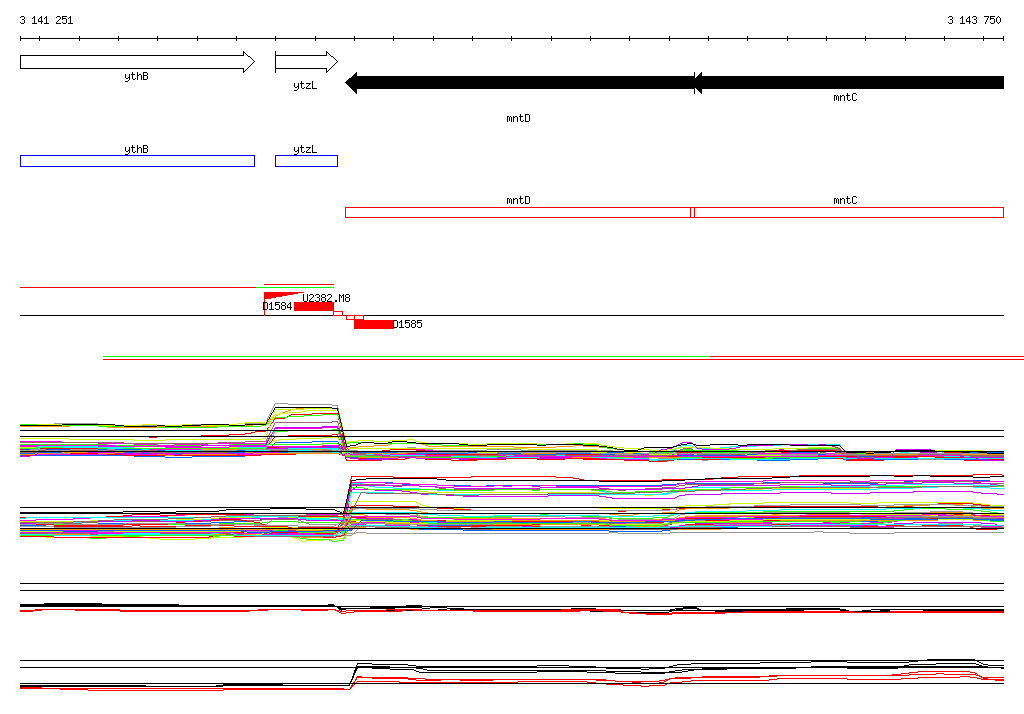Click the blue ytzL annotation box

[x=306, y=161]
